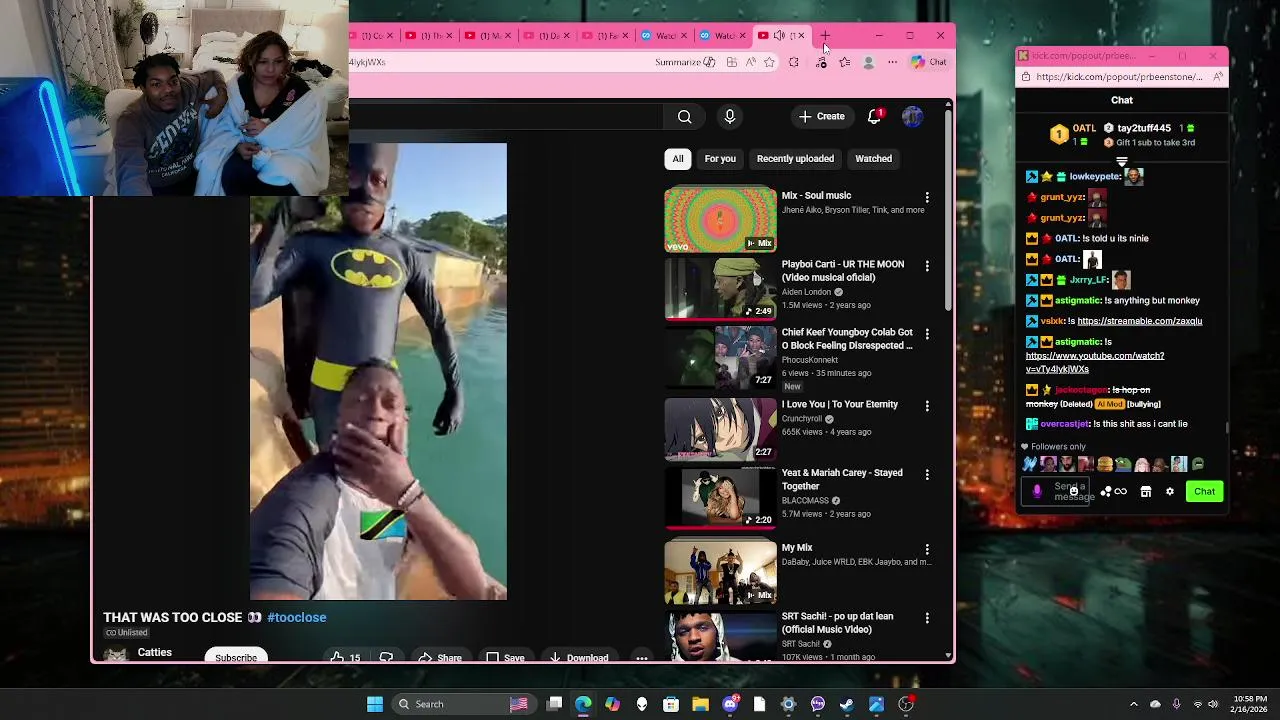Play Playboi Carti UR THE MOON video

tap(720, 288)
